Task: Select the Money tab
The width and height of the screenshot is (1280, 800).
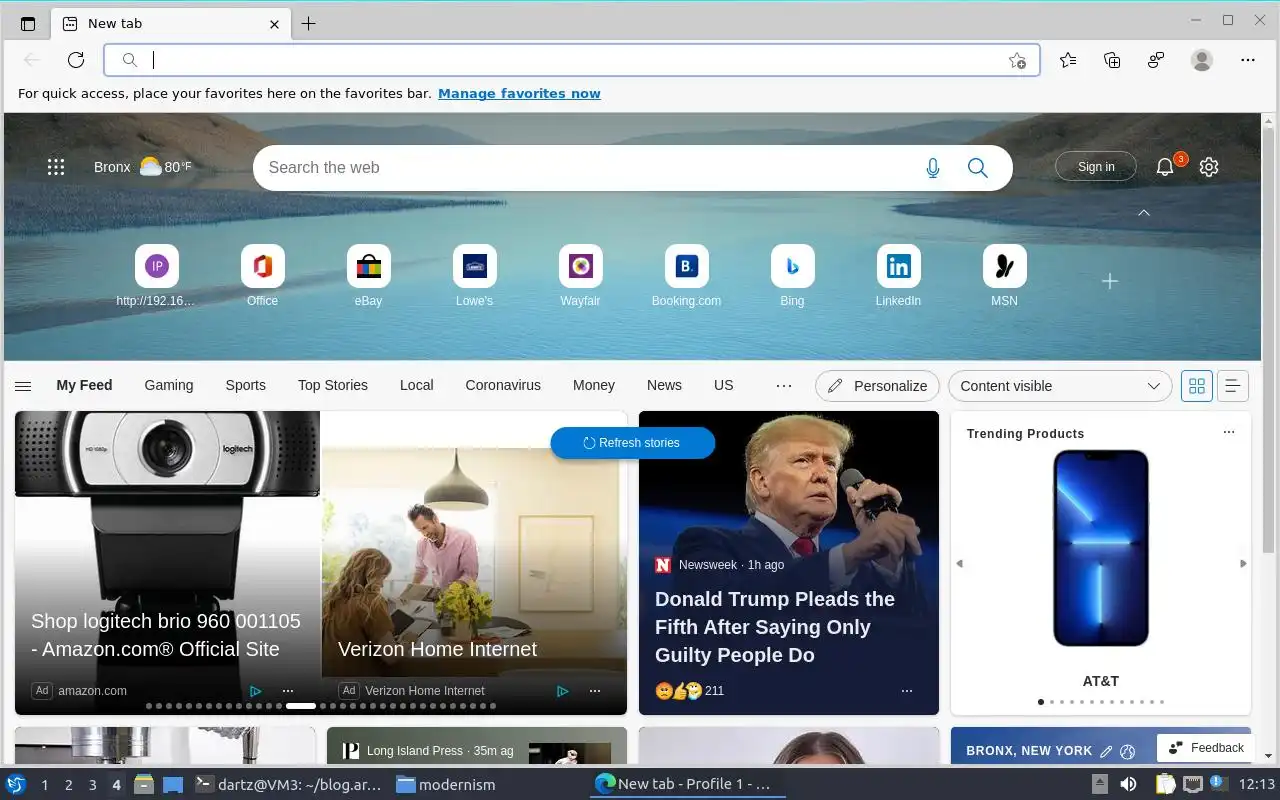Action: [x=594, y=385]
